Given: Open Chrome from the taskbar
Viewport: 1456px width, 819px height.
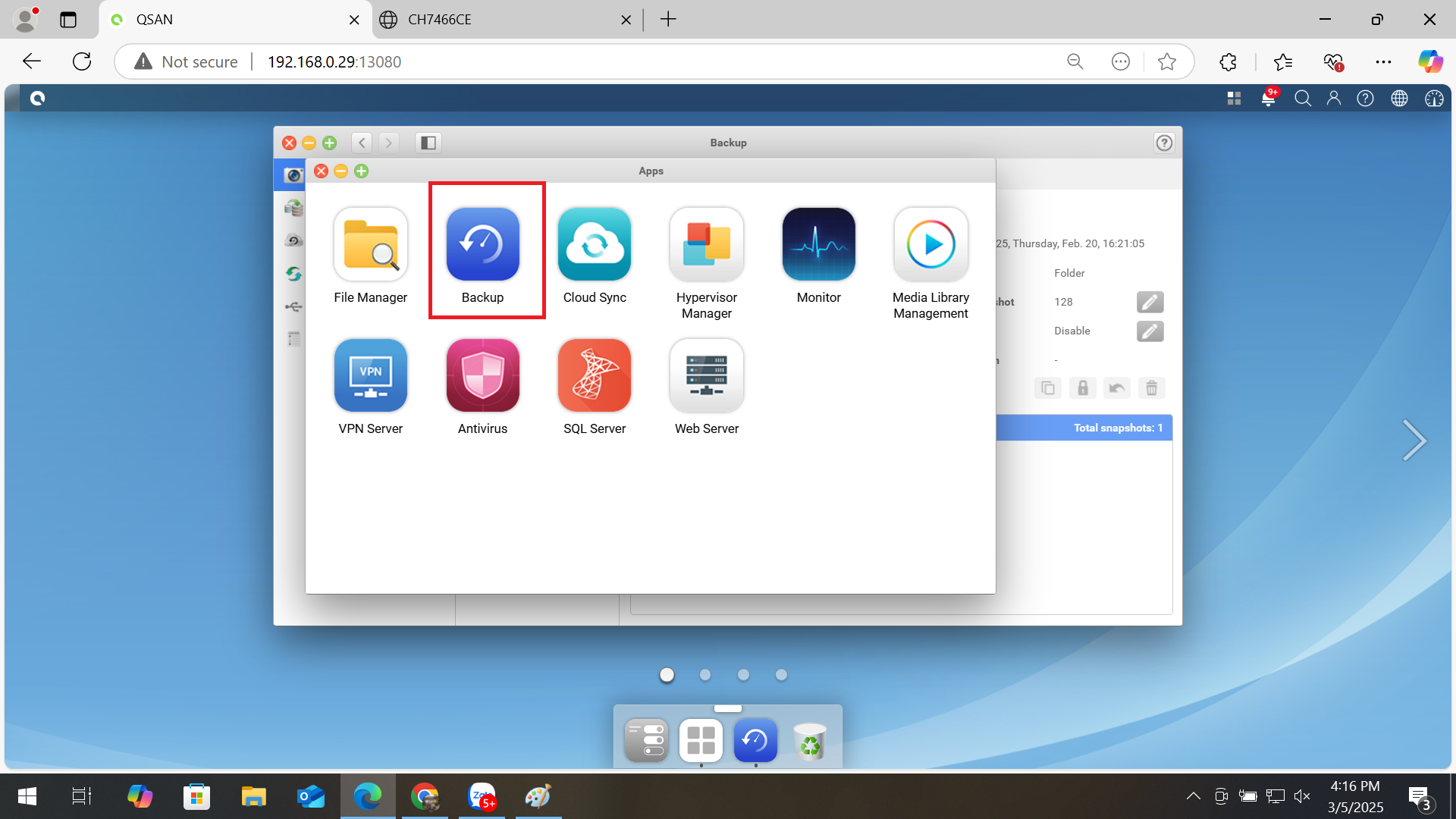Looking at the screenshot, I should pyautogui.click(x=425, y=796).
